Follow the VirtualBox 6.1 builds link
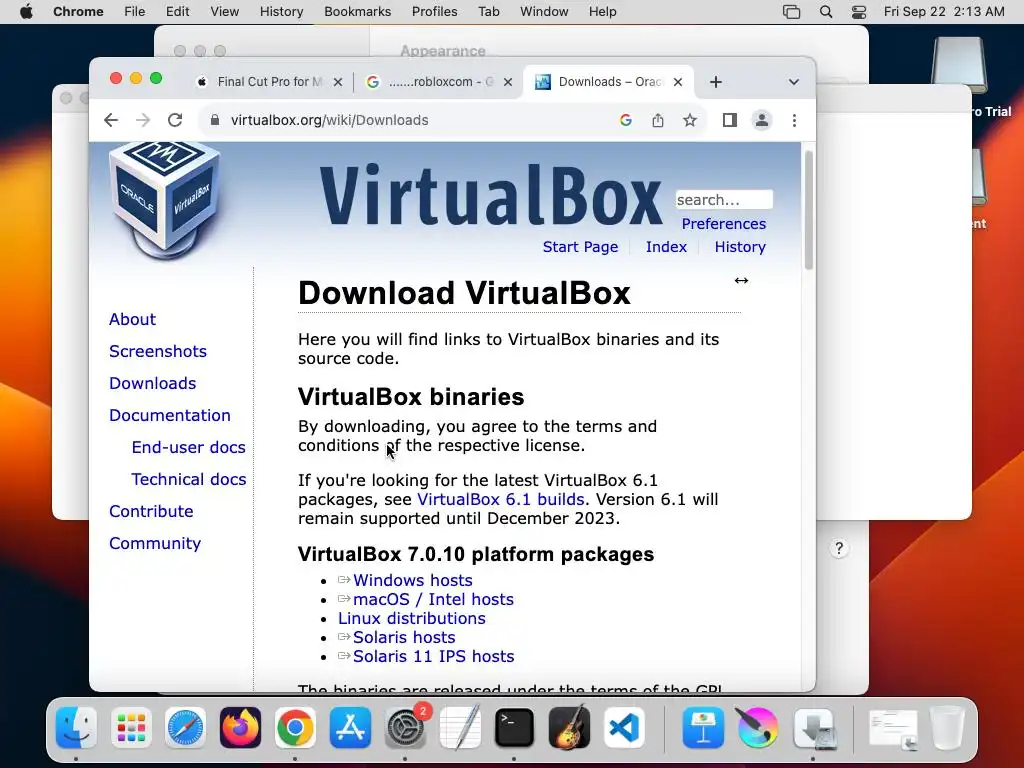The image size is (1024, 768). 501,500
